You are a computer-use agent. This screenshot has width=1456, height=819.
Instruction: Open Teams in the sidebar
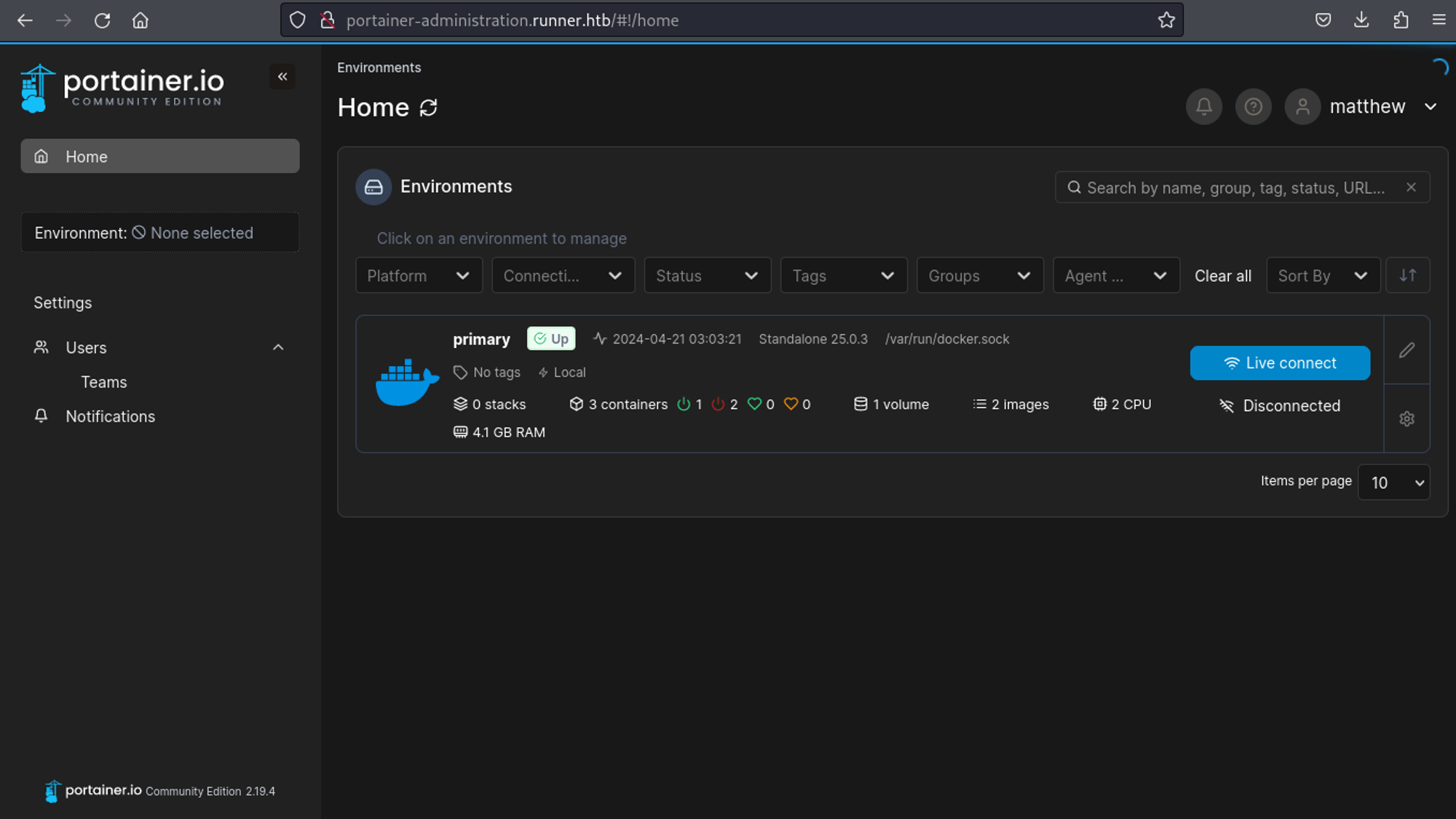point(104,382)
